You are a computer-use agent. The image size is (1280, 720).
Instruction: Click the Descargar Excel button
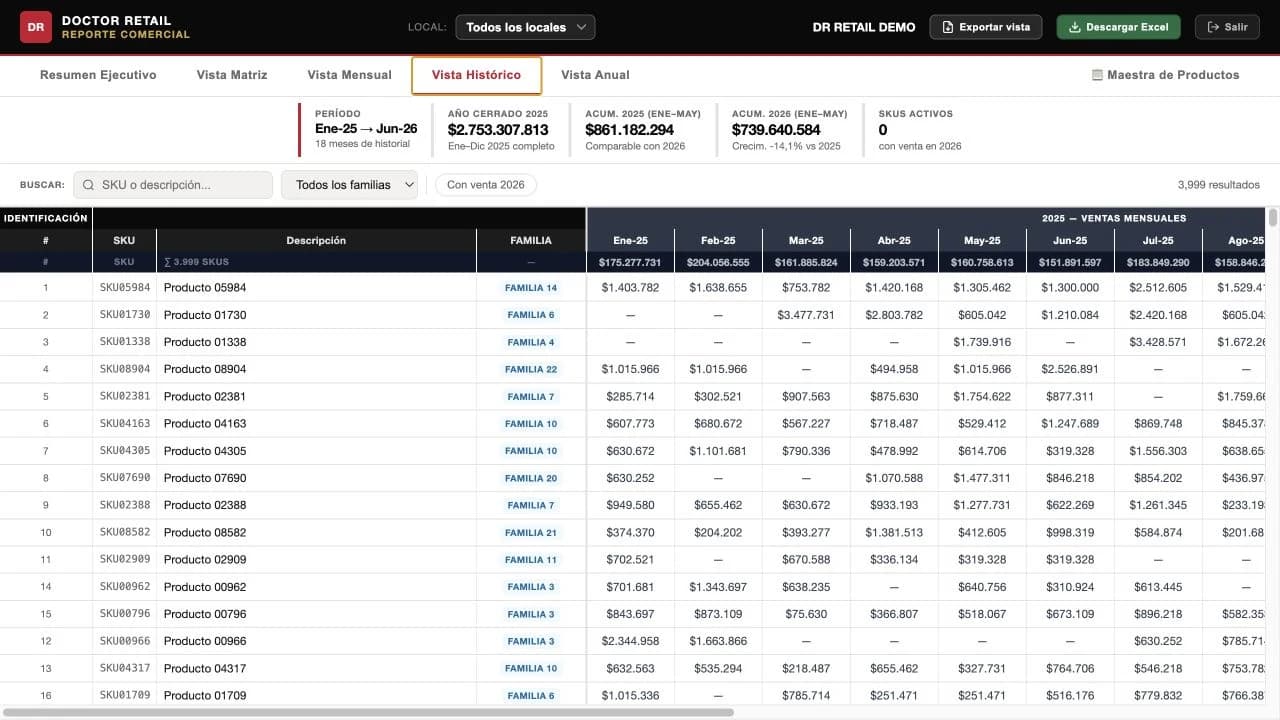(1118, 27)
